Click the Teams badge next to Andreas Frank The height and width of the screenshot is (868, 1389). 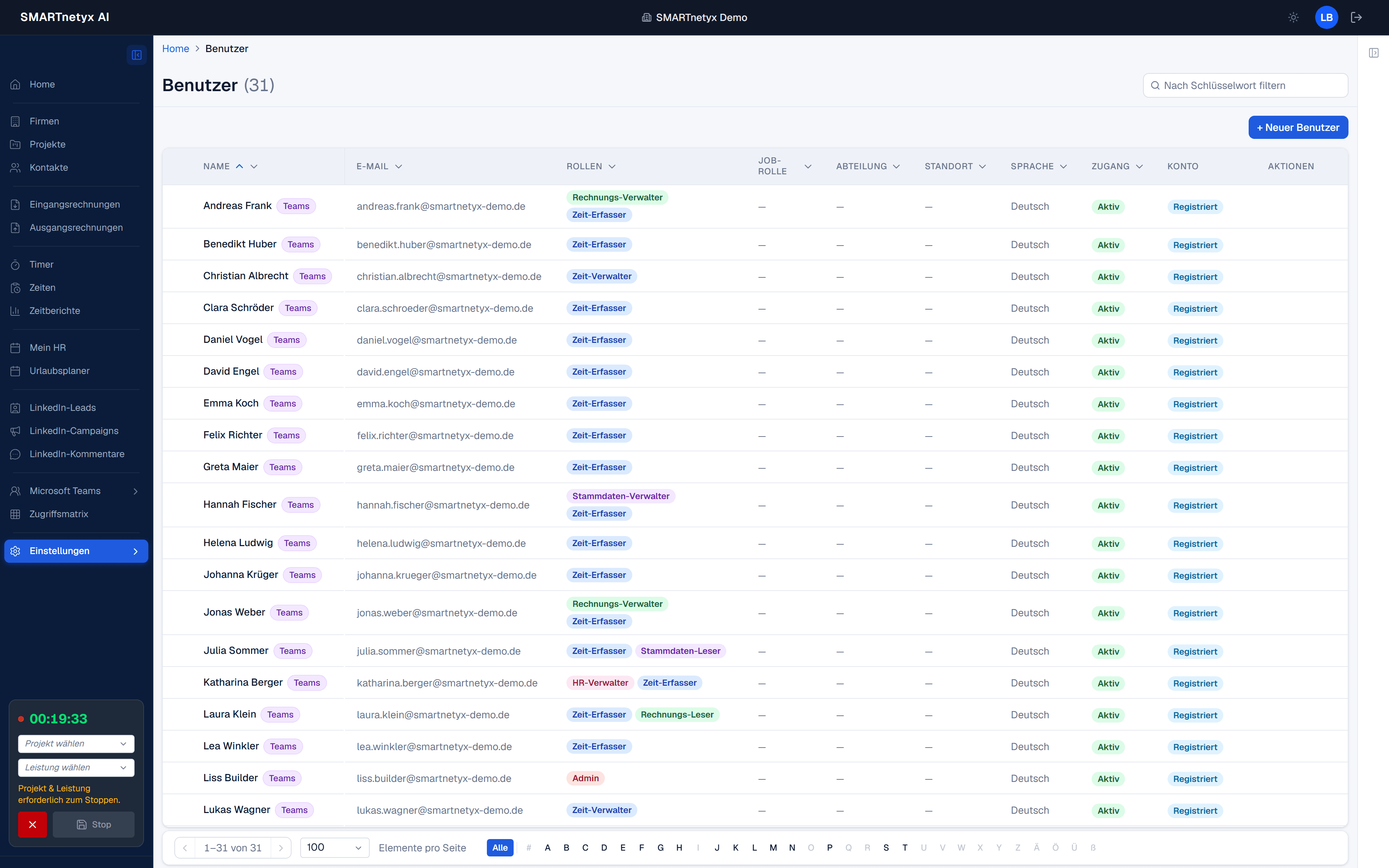point(296,206)
